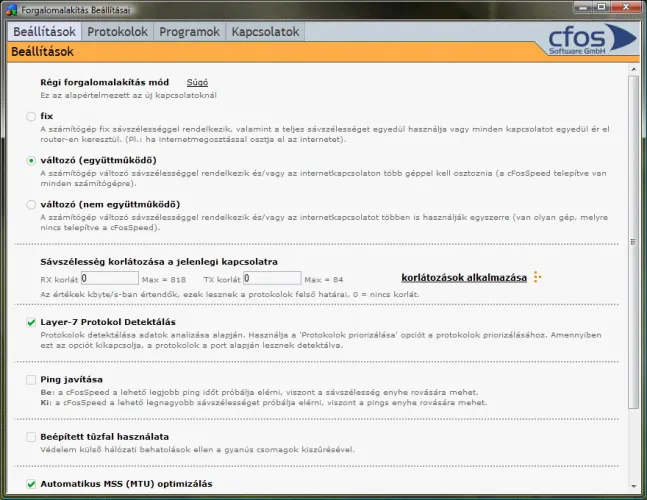Minimize the Forgalomalakítás Beállításai window

point(583,7)
